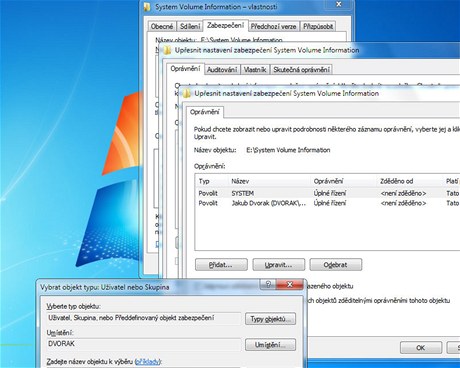This screenshot has width=460, height=368.
Task: Click the Umístění... button
Action: (270, 345)
